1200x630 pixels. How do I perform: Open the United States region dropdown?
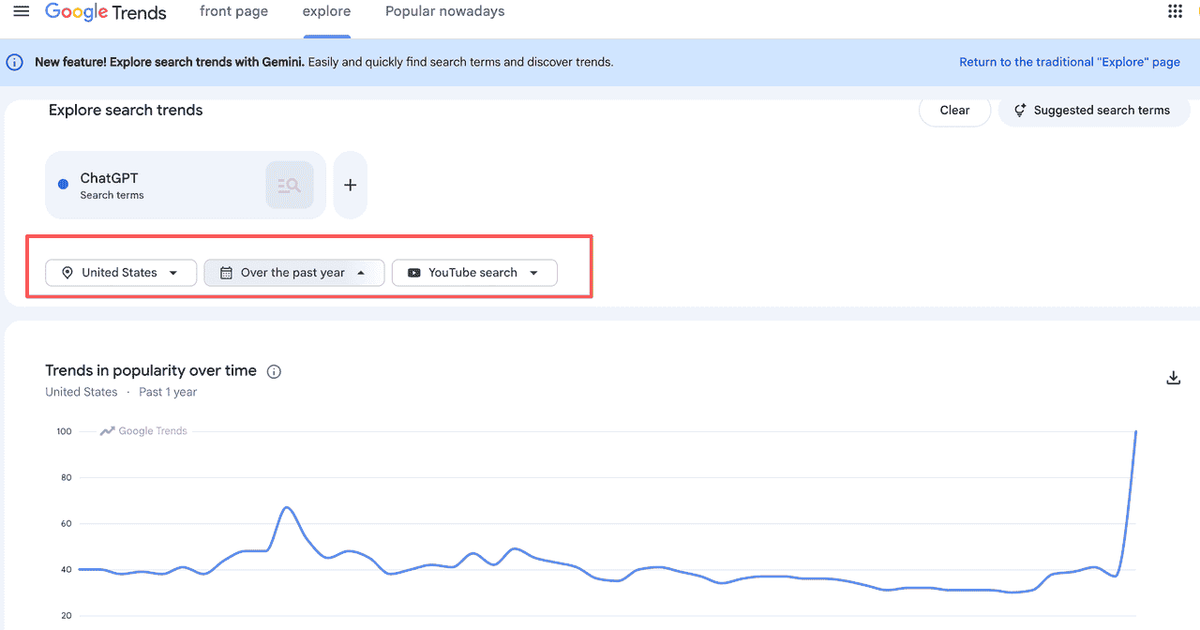[120, 272]
